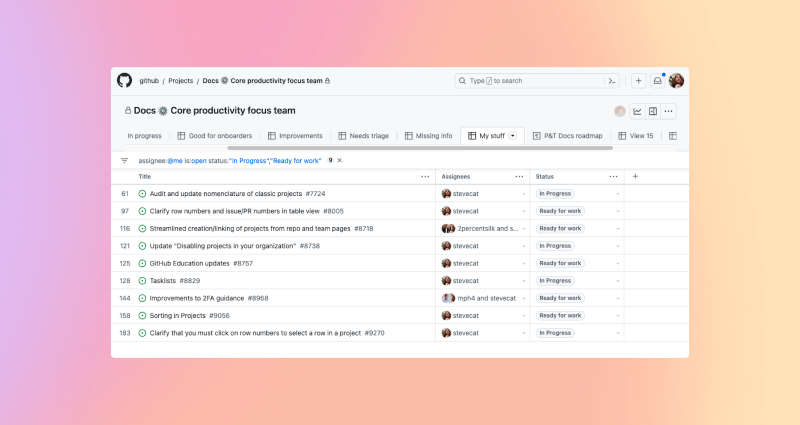Switch to the In progress tab
Screen dimensions: 800x425
point(144,136)
